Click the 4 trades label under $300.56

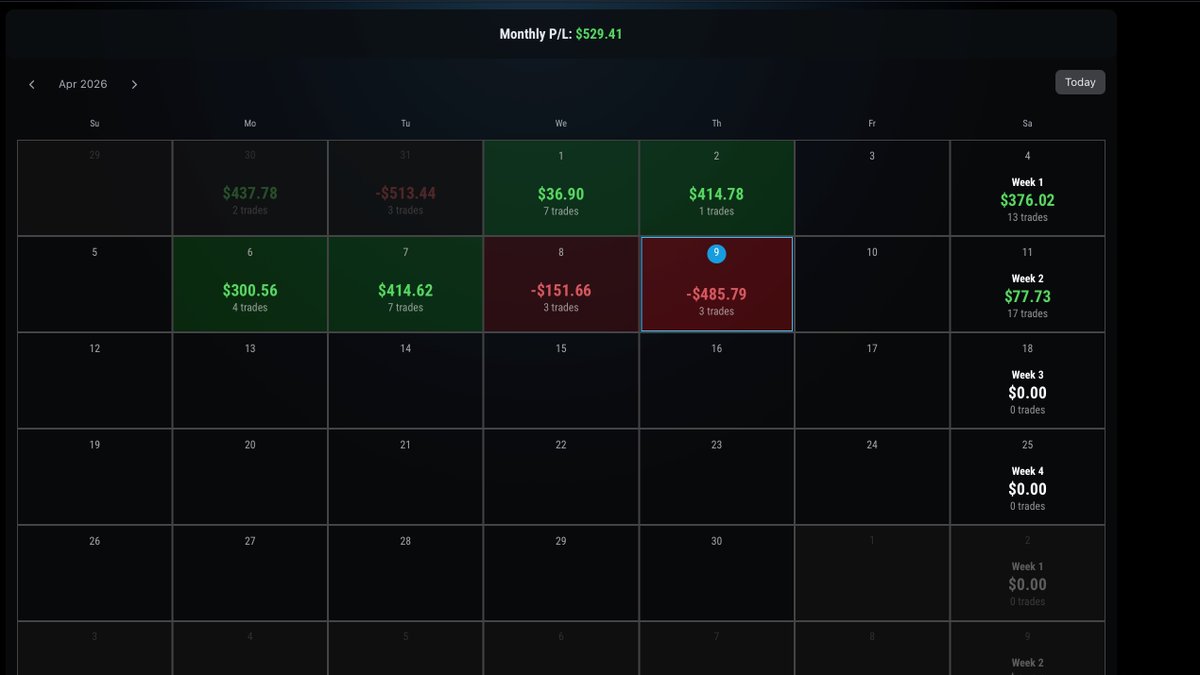(250, 308)
